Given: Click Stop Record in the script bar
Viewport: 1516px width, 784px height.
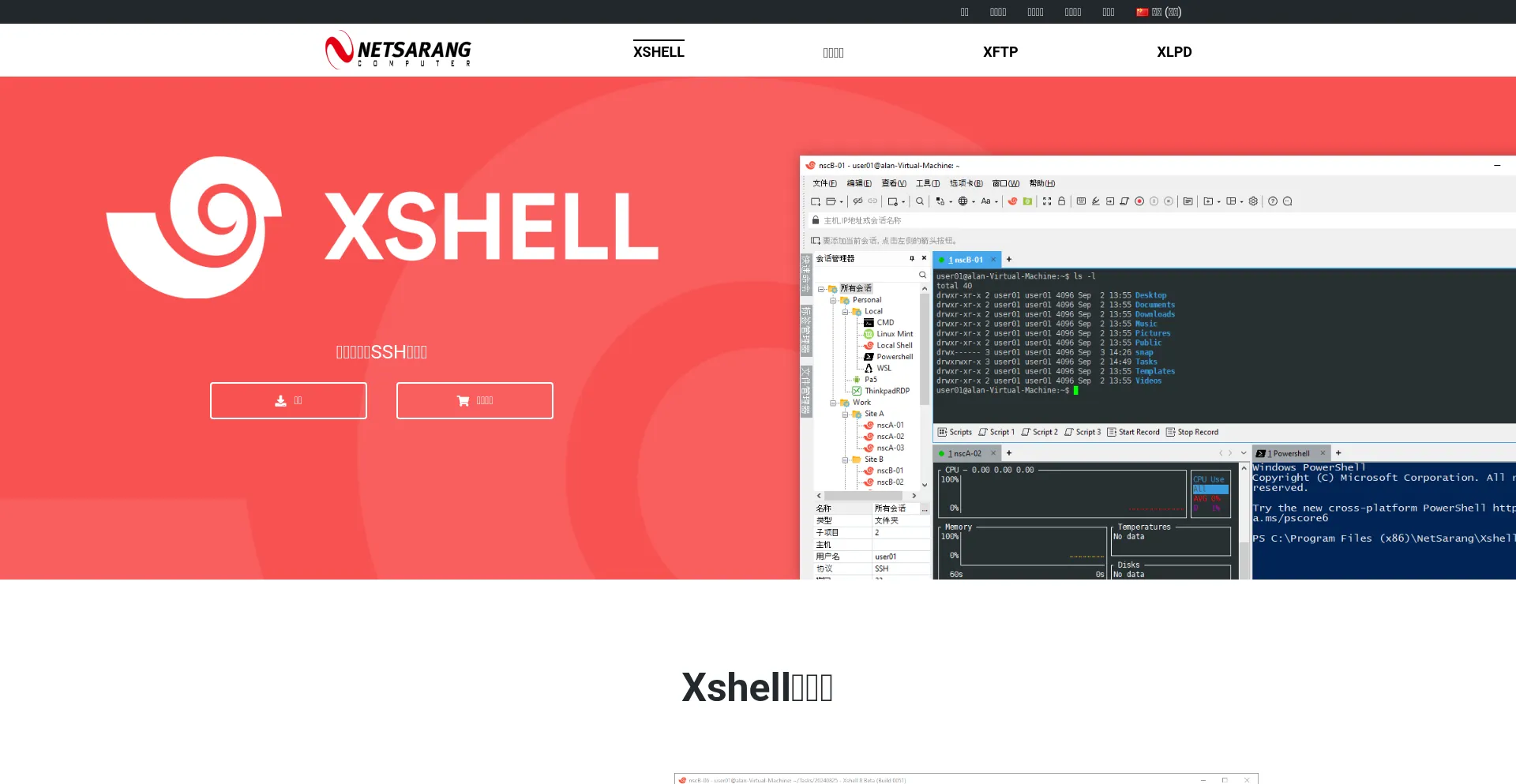Looking at the screenshot, I should (x=1192, y=433).
